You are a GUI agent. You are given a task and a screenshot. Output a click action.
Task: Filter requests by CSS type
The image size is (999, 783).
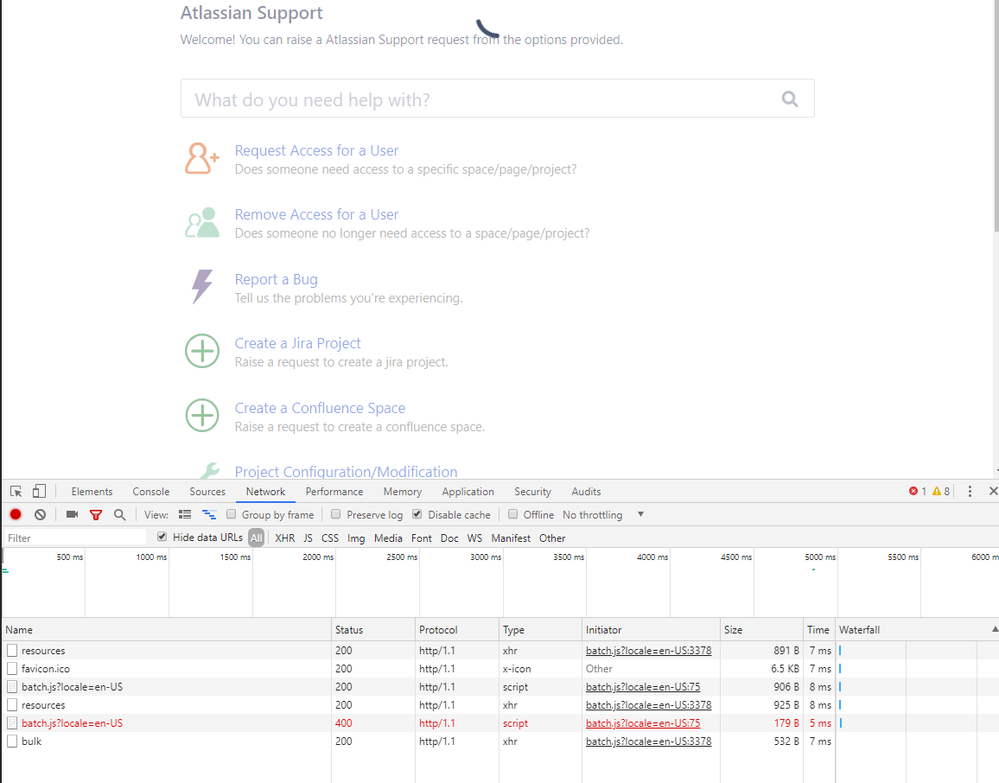tap(330, 538)
